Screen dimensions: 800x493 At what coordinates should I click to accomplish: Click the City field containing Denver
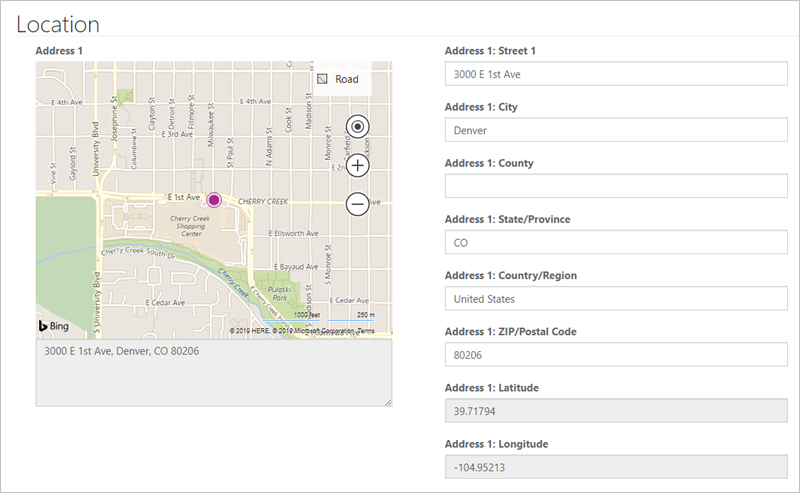[x=616, y=130]
